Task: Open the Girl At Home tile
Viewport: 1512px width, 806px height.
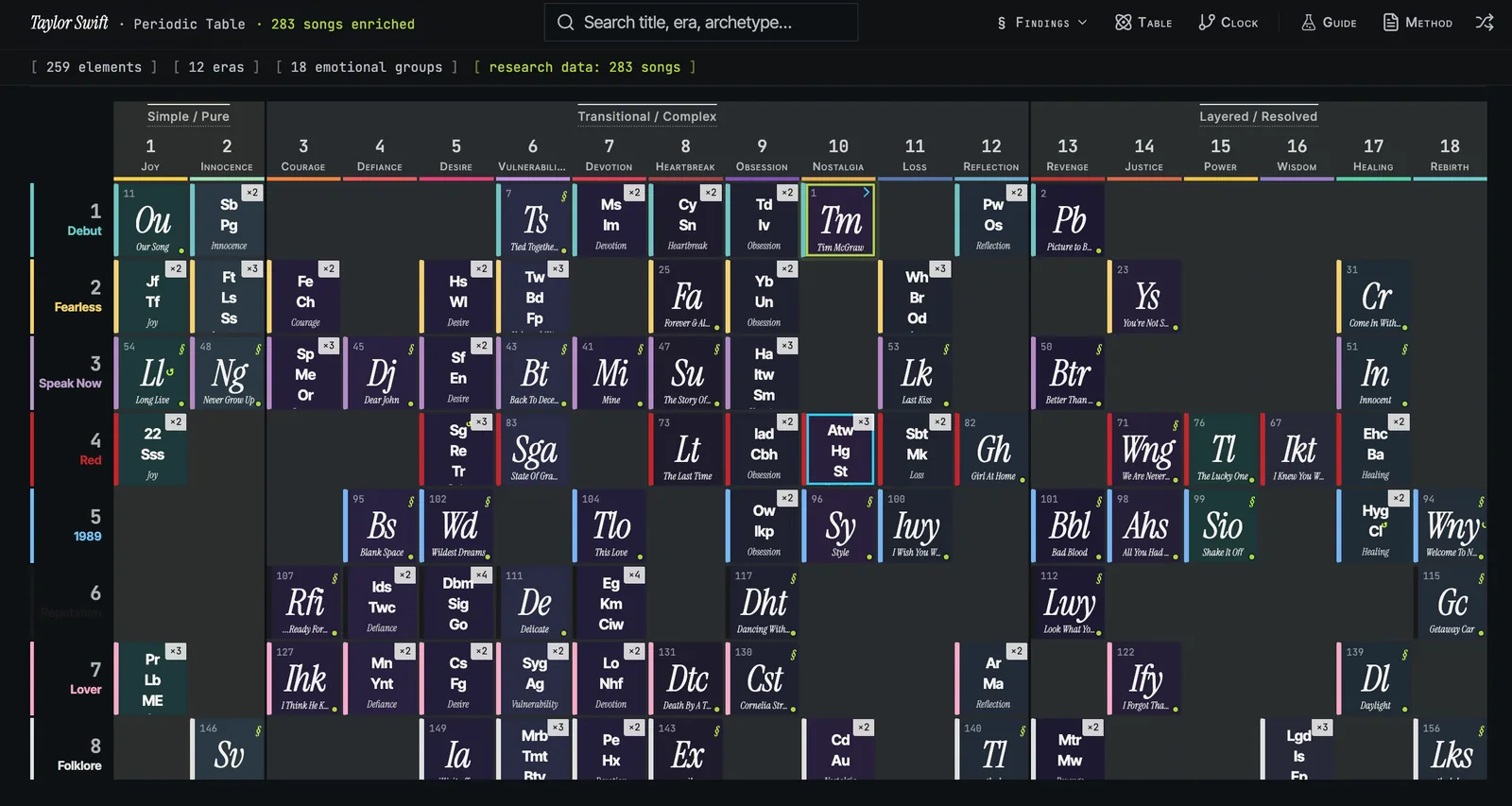Action: coord(992,450)
